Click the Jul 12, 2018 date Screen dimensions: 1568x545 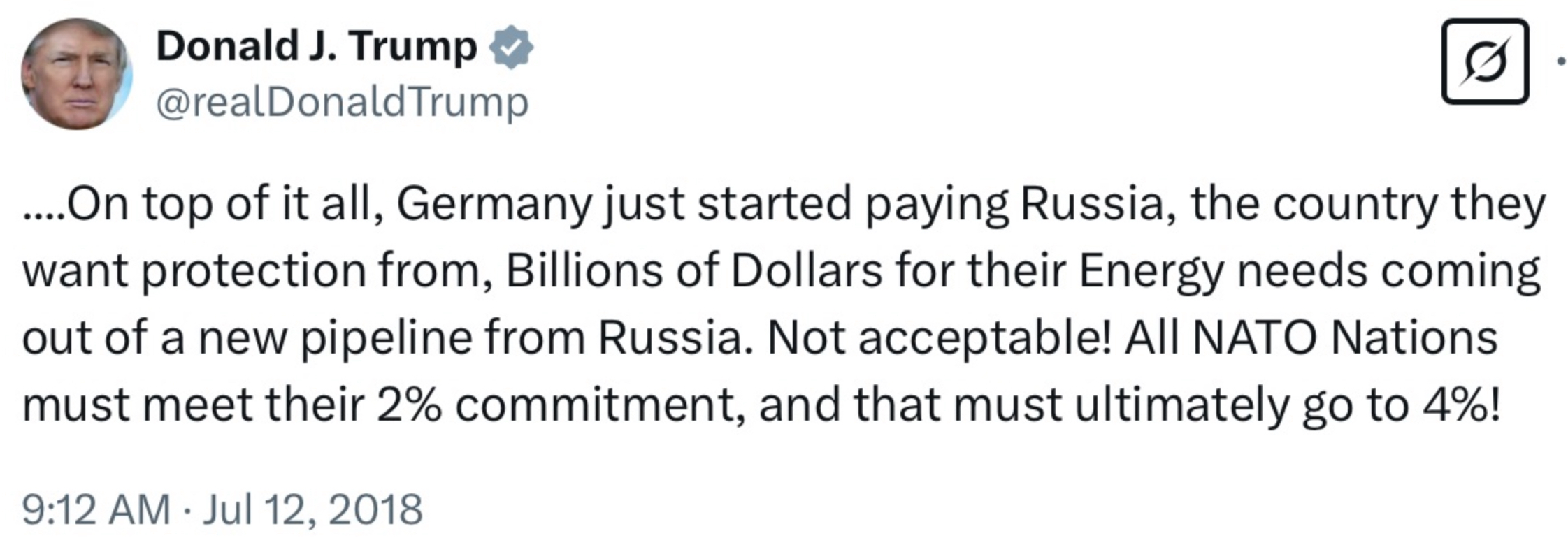coord(312,509)
